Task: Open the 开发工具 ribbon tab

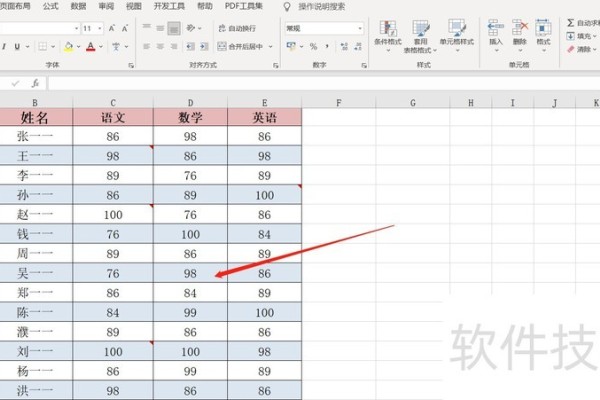Action: (169, 6)
